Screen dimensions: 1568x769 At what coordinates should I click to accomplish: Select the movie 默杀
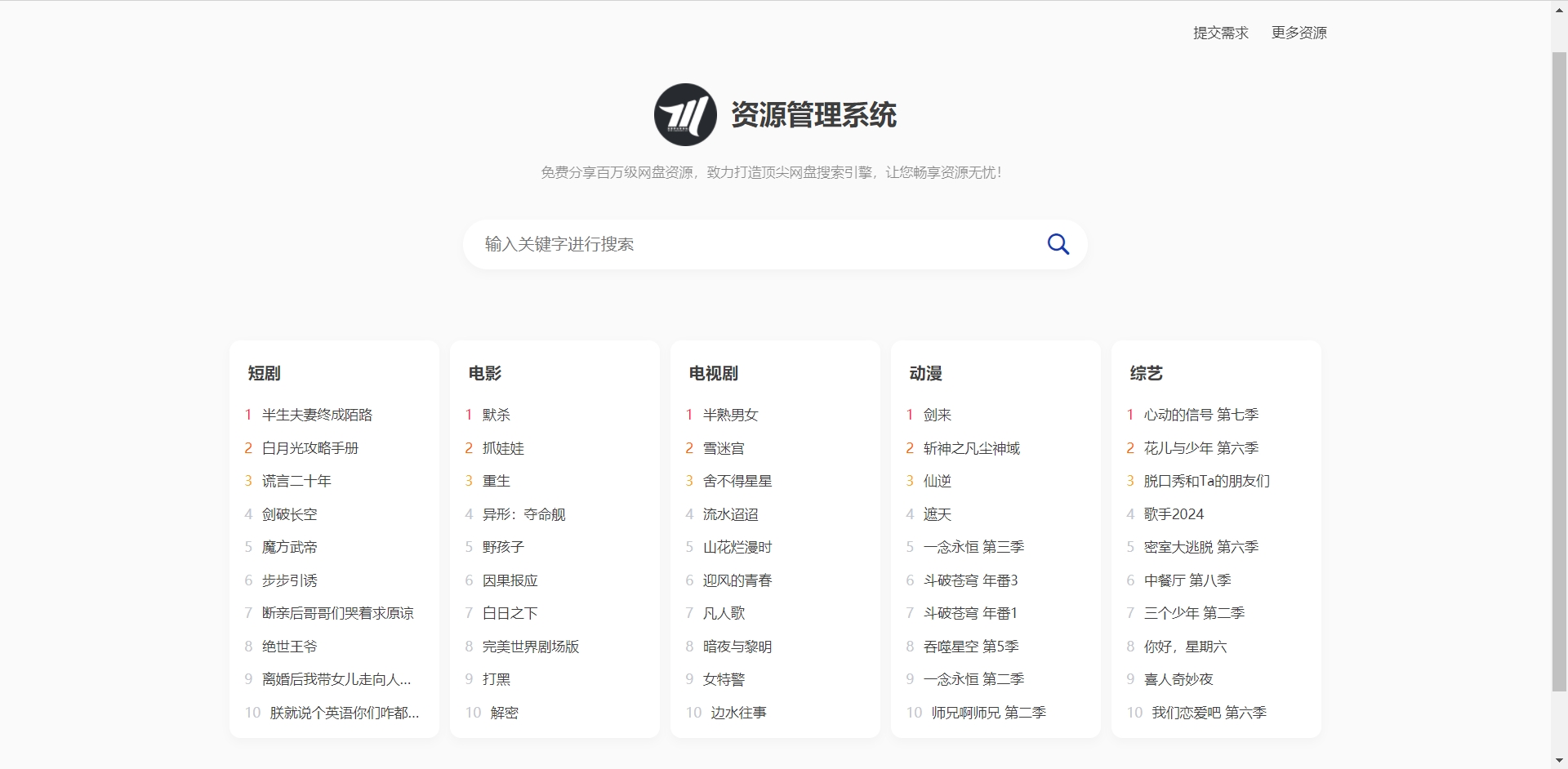pyautogui.click(x=496, y=415)
